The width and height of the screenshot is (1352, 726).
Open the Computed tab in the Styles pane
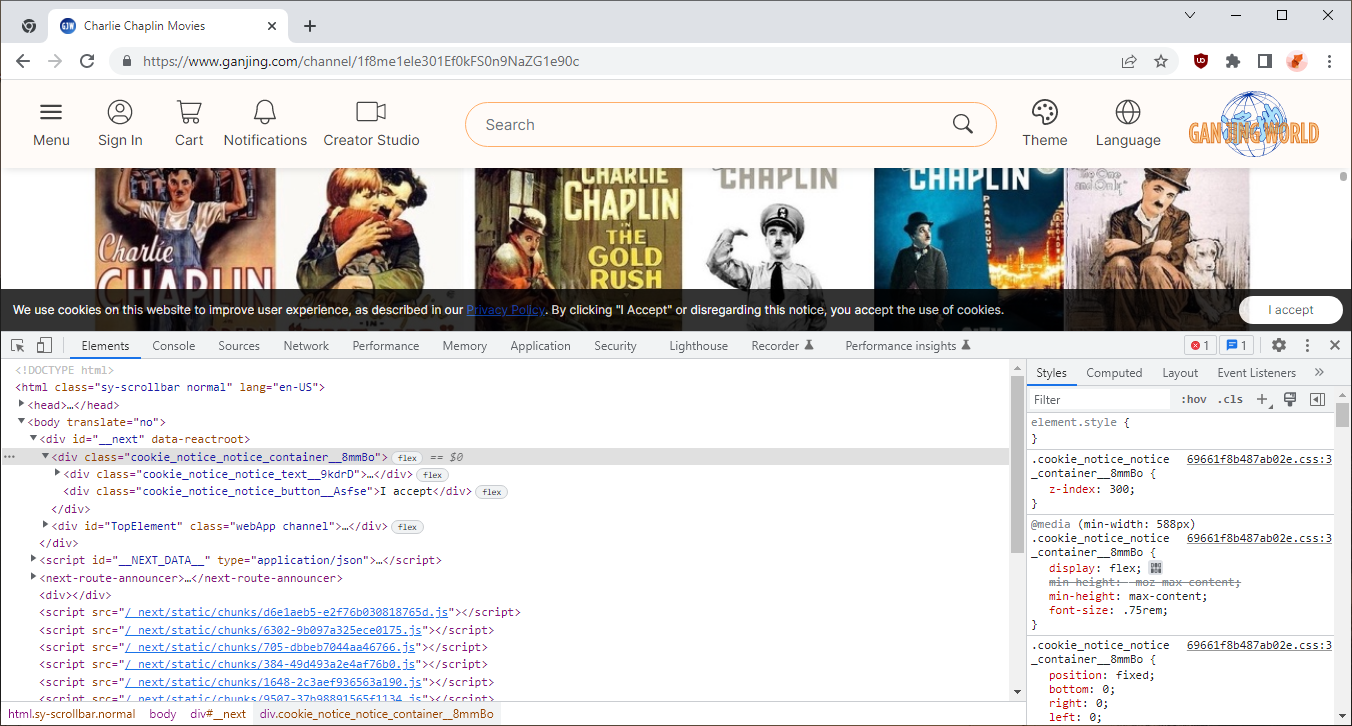pos(1114,372)
